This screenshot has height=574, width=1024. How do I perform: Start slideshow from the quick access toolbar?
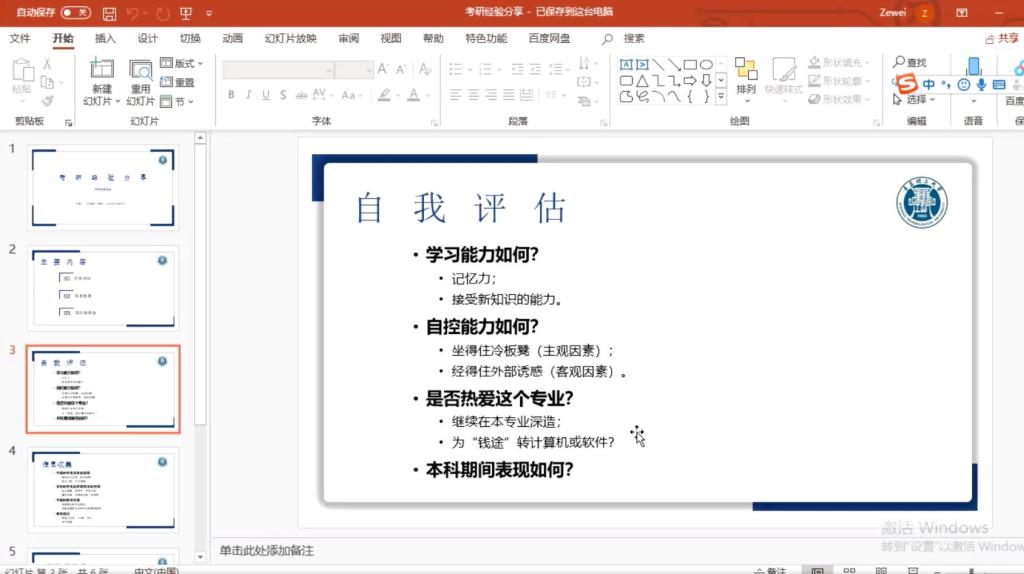186,13
